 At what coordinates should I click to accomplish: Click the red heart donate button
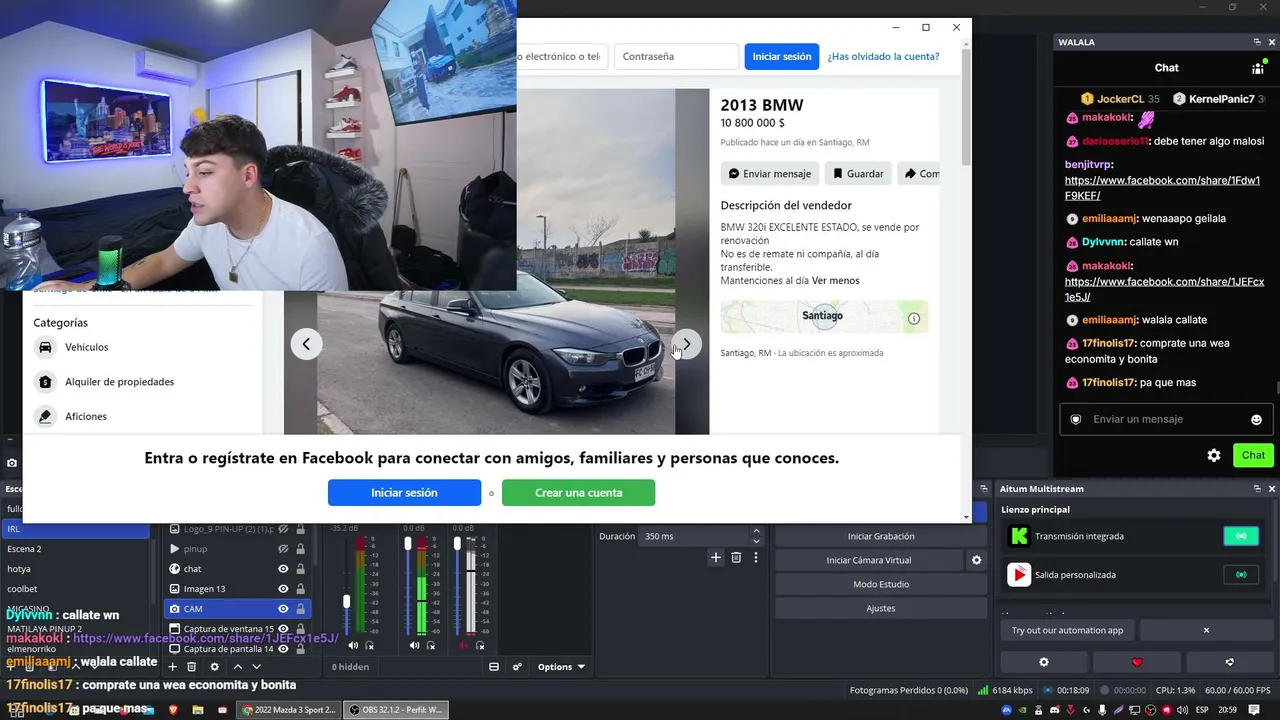click(x=1137, y=662)
